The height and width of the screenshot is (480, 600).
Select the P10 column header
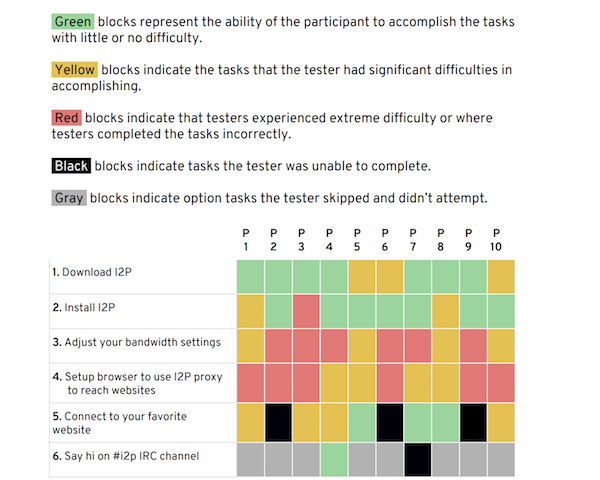point(497,239)
